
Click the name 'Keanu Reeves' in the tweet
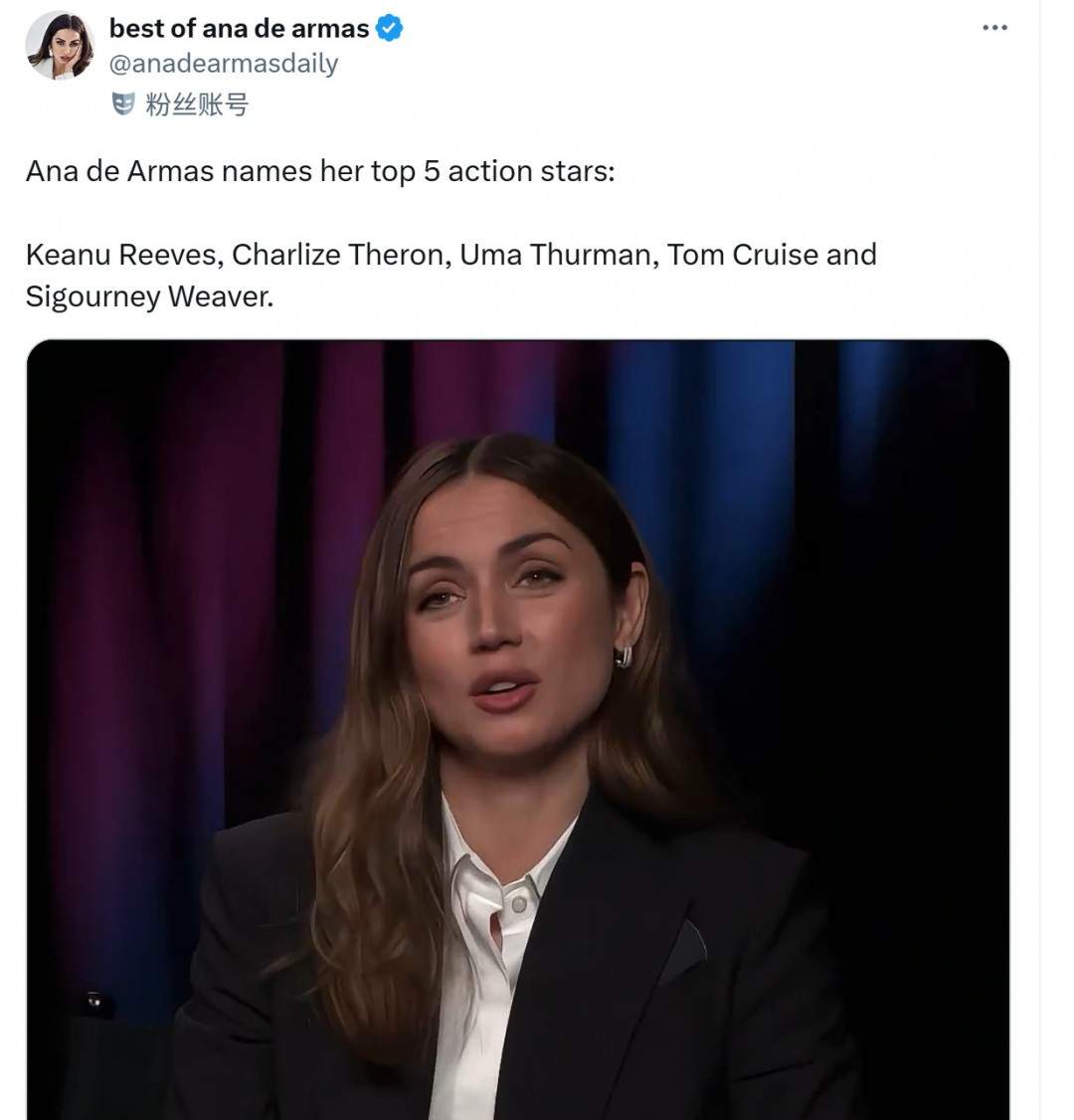click(x=122, y=255)
